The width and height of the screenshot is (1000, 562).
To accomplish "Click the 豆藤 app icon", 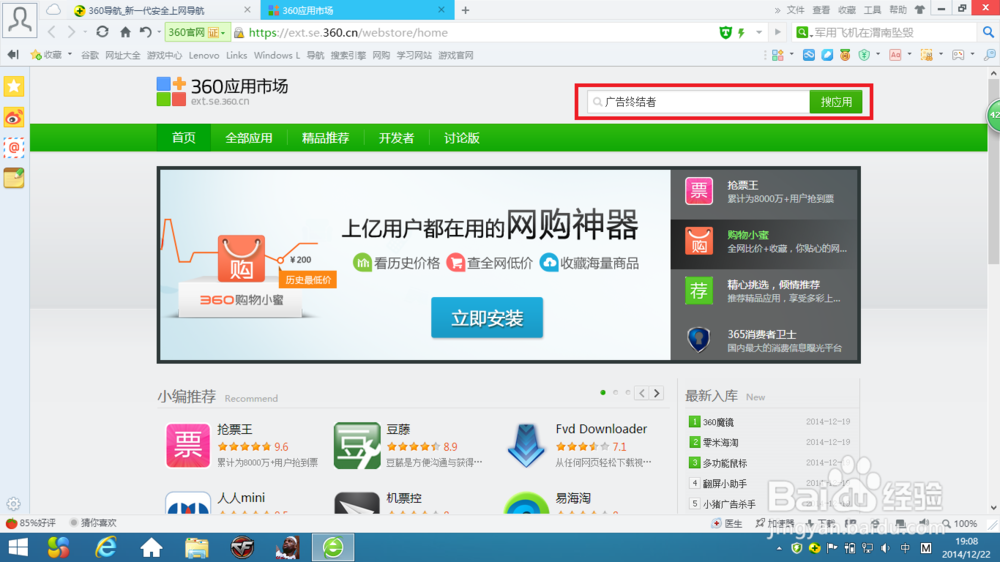I will tap(357, 445).
